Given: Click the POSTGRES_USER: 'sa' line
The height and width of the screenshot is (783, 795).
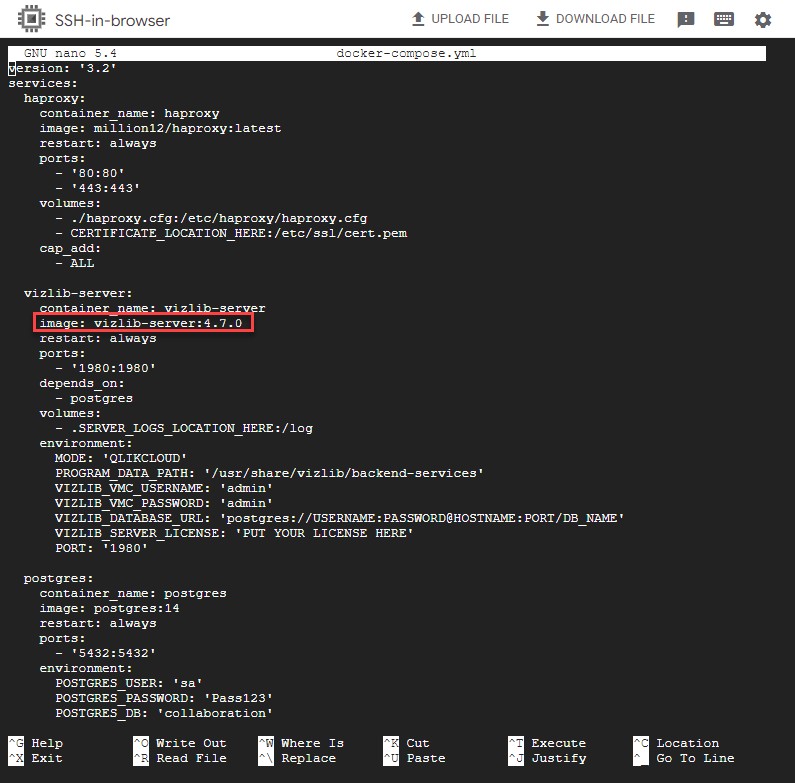Looking at the screenshot, I should (x=129, y=683).
